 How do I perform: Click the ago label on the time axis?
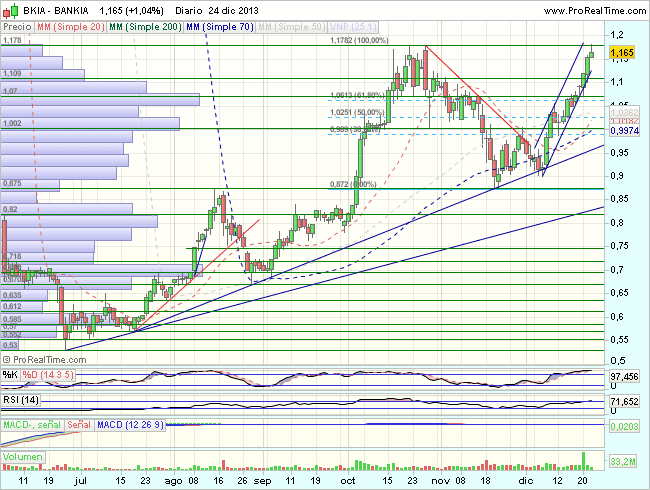[173, 481]
